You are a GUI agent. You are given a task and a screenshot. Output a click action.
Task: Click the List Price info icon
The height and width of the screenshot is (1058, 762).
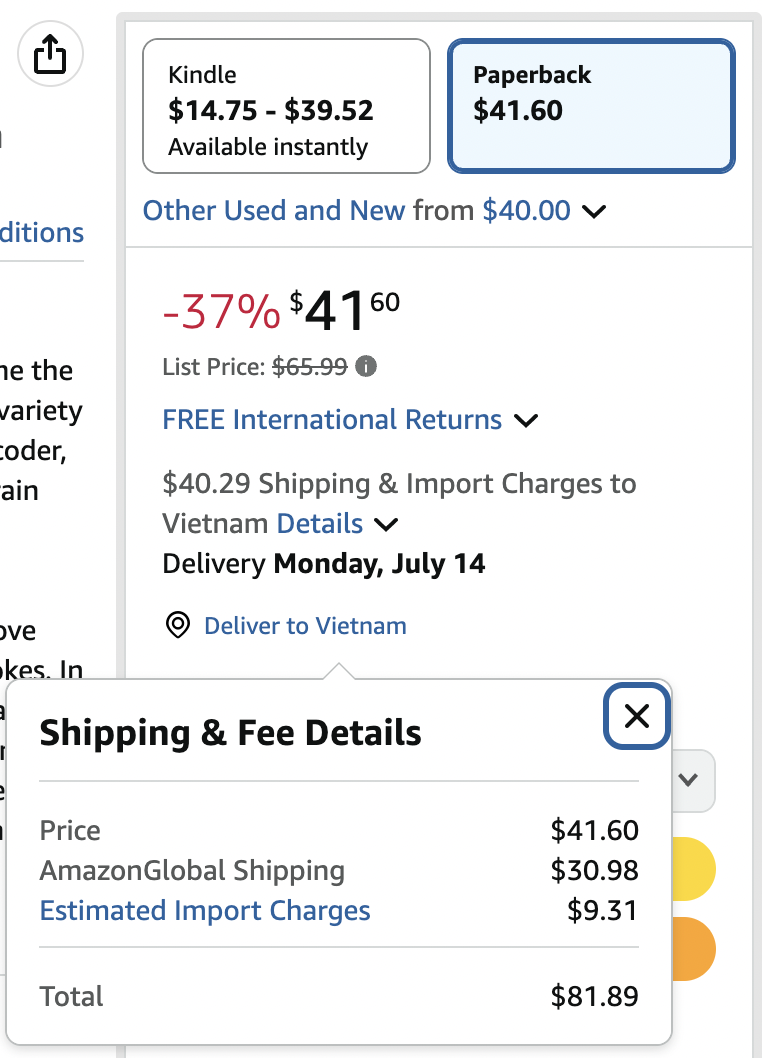pos(366,366)
